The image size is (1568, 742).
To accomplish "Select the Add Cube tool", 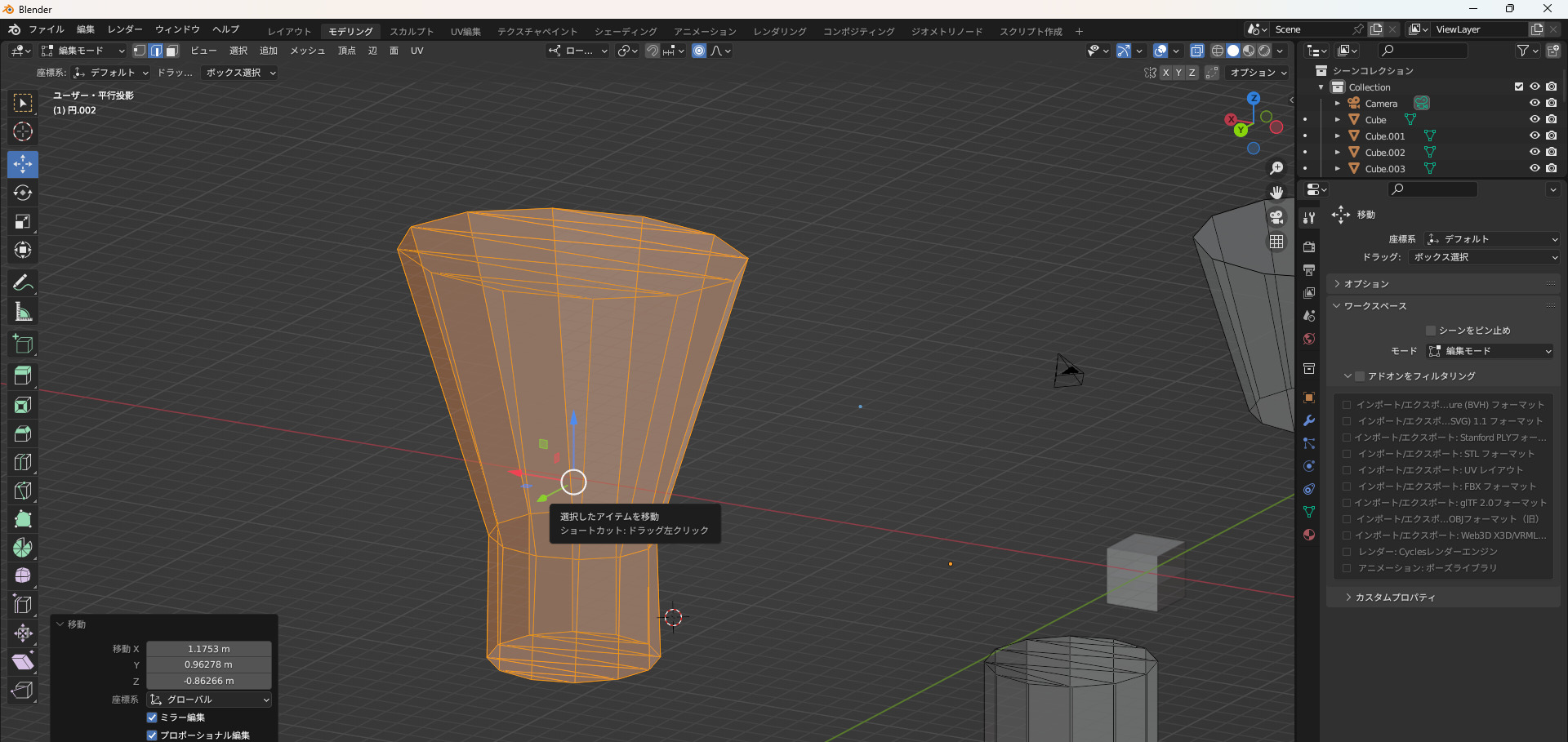I will coord(23,344).
